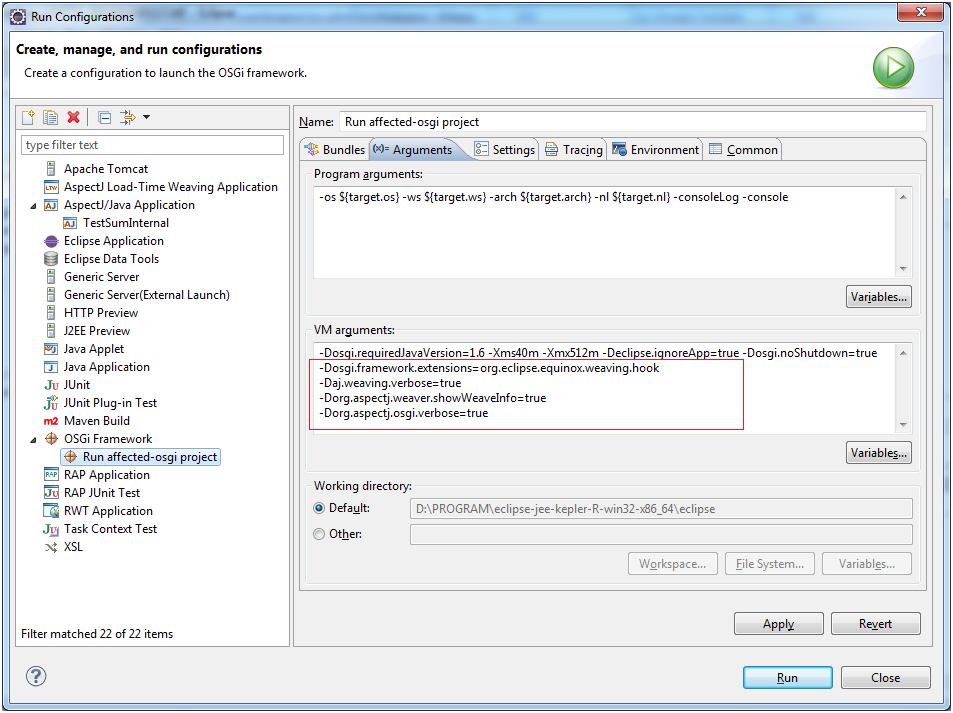
Task: Delete selected configuration with red X icon
Action: [x=74, y=117]
